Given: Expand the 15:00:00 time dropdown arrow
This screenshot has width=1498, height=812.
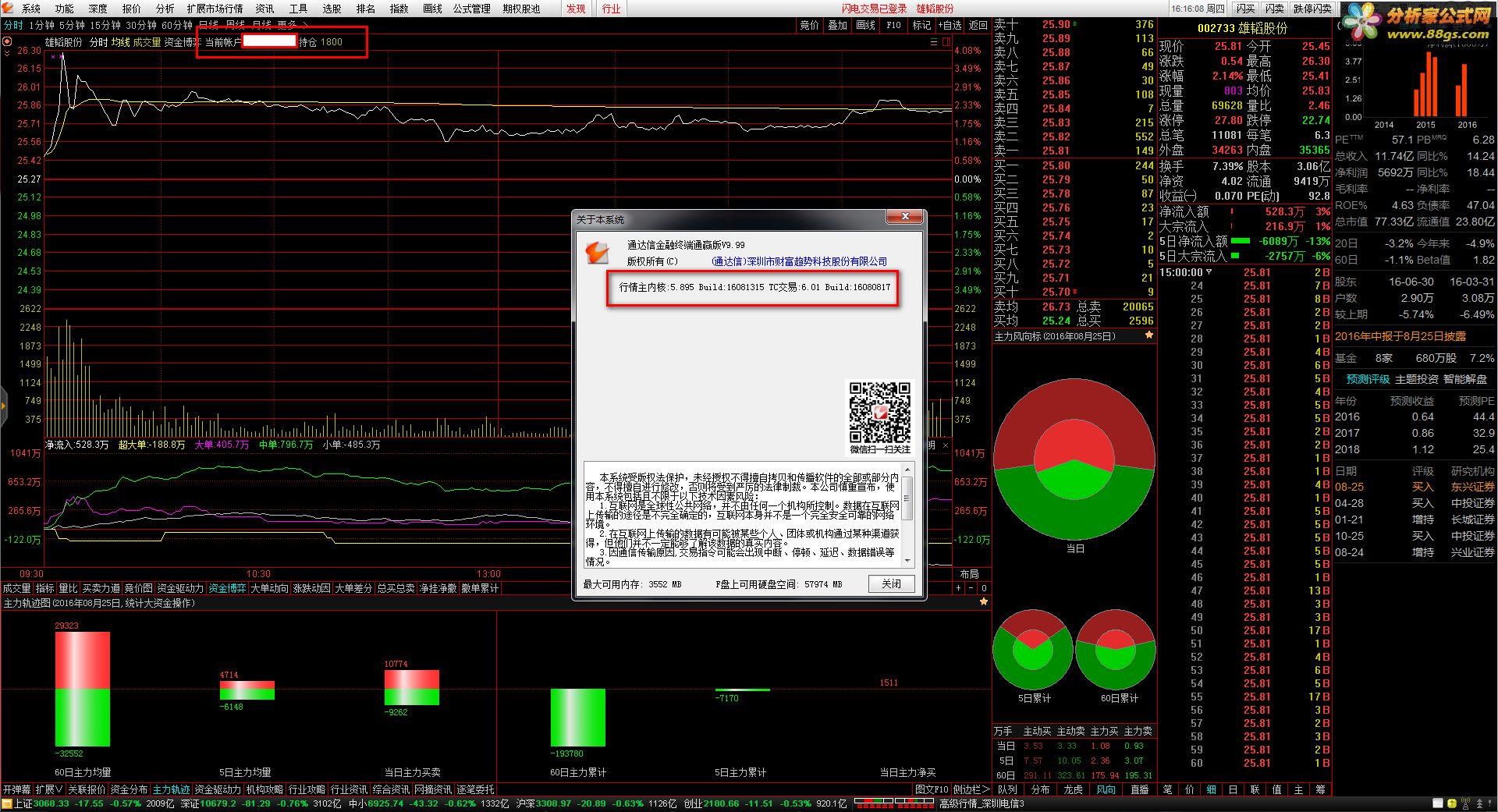Looking at the screenshot, I should point(1209,272).
